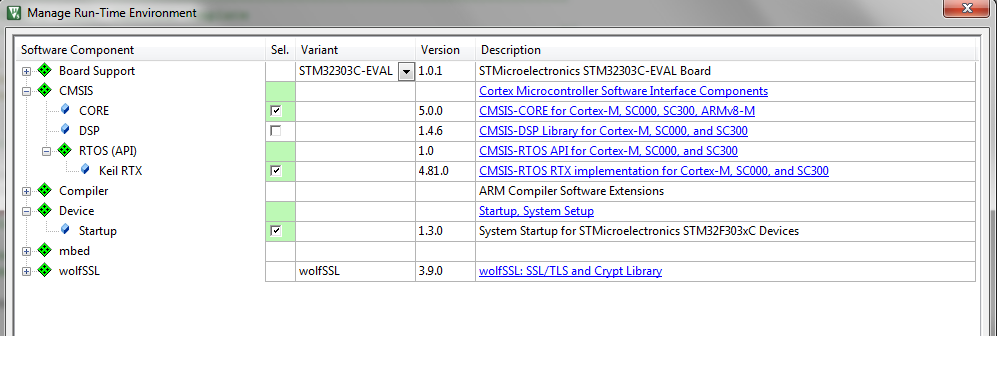Open the CMSIS-RTOS API link

pos(608,151)
